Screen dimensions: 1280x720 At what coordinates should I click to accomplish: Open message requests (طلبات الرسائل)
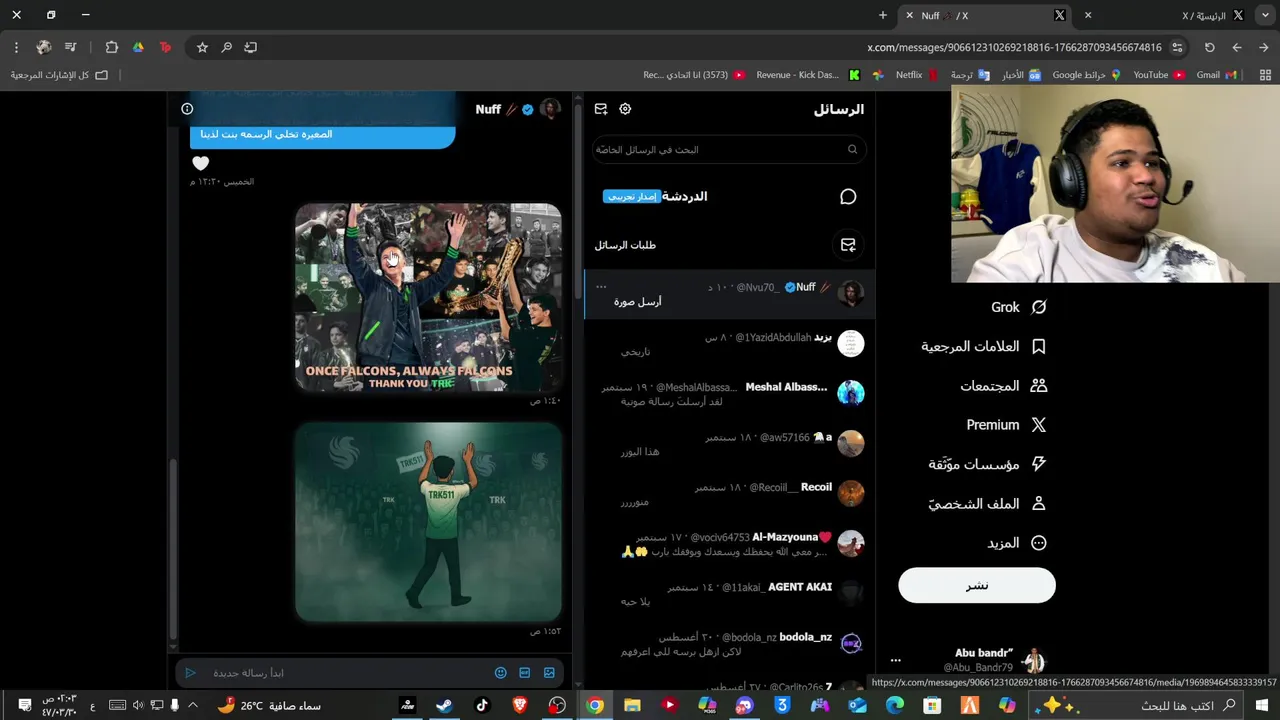click(729, 245)
